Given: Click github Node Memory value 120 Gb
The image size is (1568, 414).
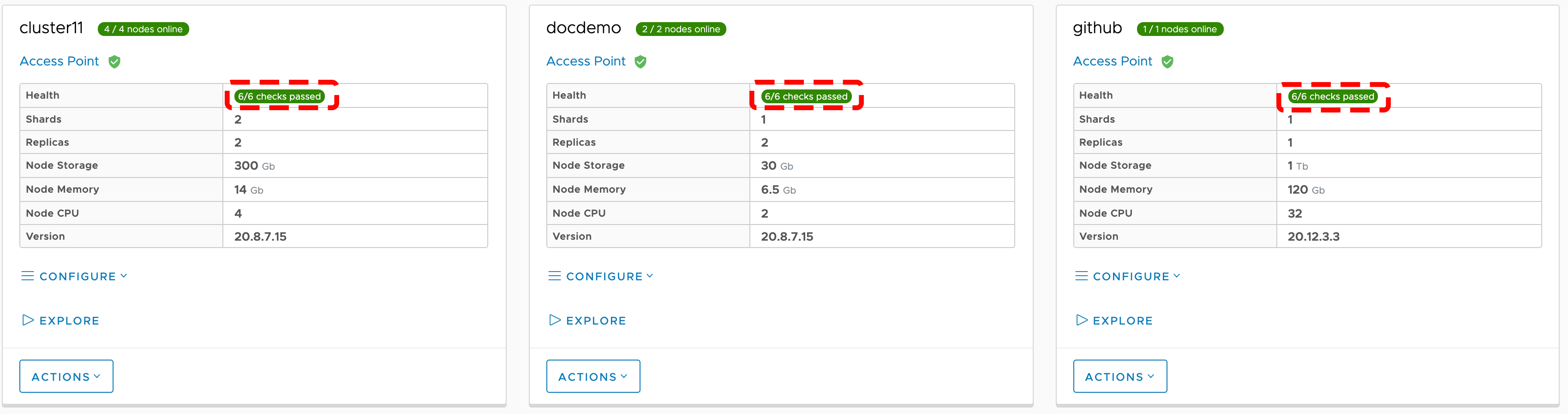Looking at the screenshot, I should click(x=1305, y=189).
